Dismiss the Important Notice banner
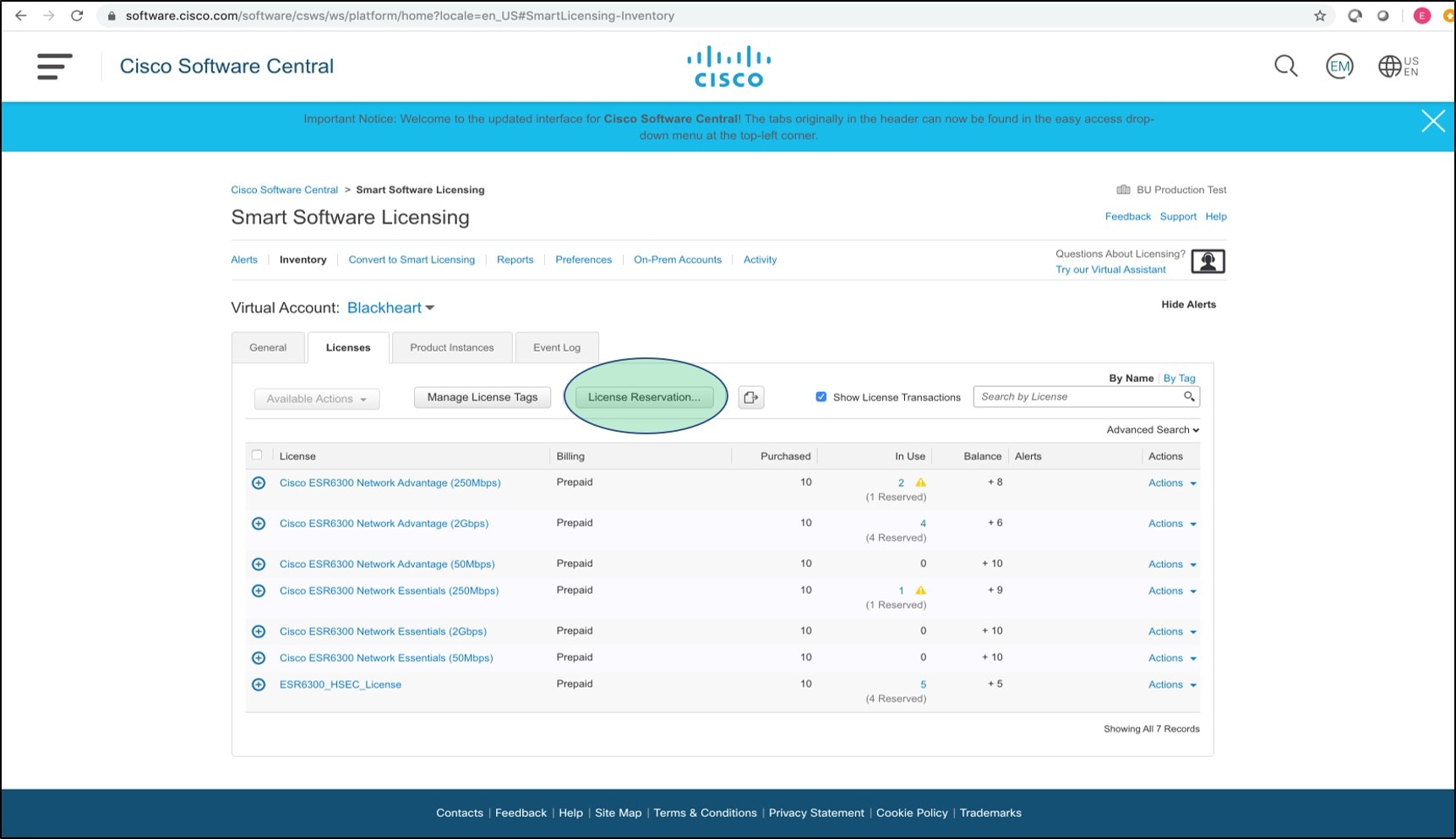The image size is (1456, 839). 1432,122
